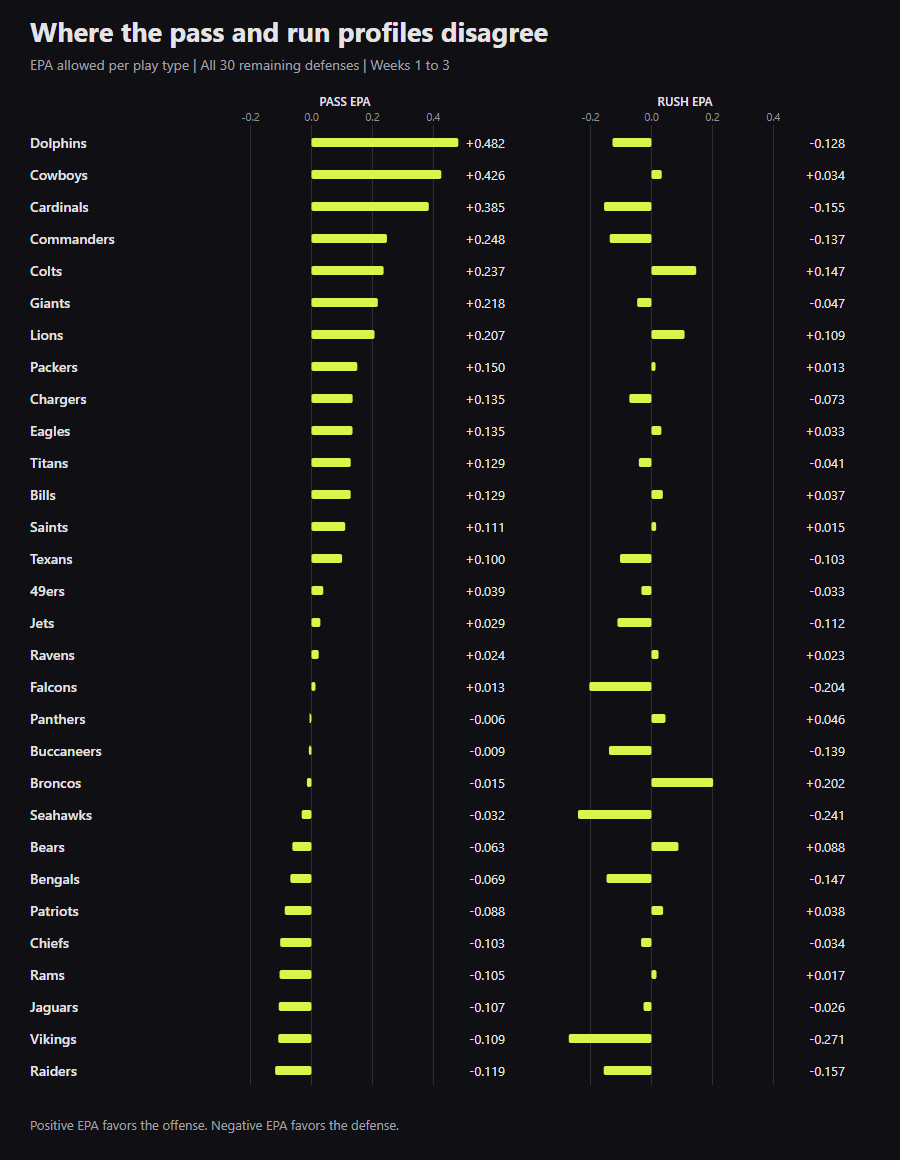Click the footnote about positive EPA
The height and width of the screenshot is (1160, 900).
(x=214, y=1125)
